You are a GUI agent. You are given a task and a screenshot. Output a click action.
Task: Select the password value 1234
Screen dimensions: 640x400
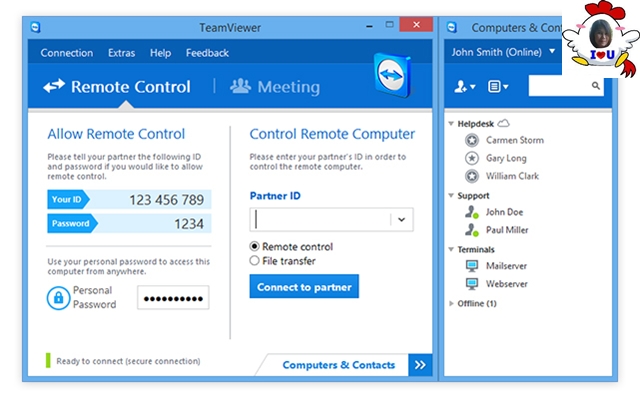(x=189, y=224)
